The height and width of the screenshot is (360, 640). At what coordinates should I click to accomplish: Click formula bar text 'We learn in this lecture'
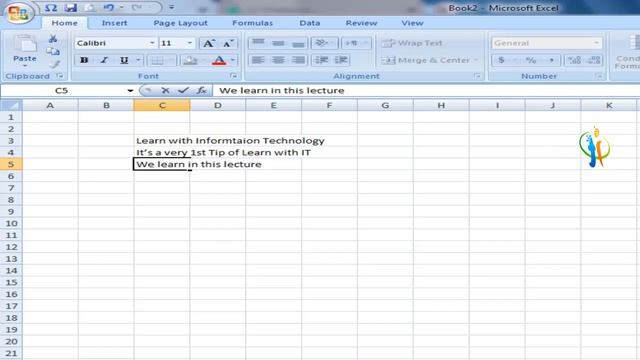coord(282,91)
